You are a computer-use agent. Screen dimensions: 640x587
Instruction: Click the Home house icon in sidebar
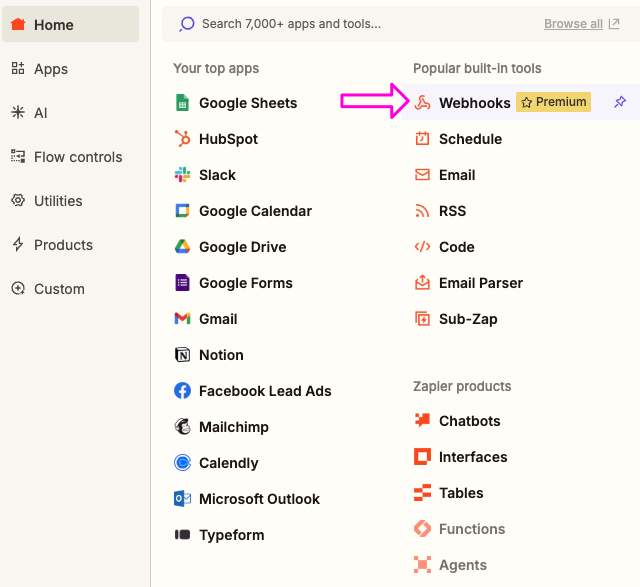pos(18,24)
